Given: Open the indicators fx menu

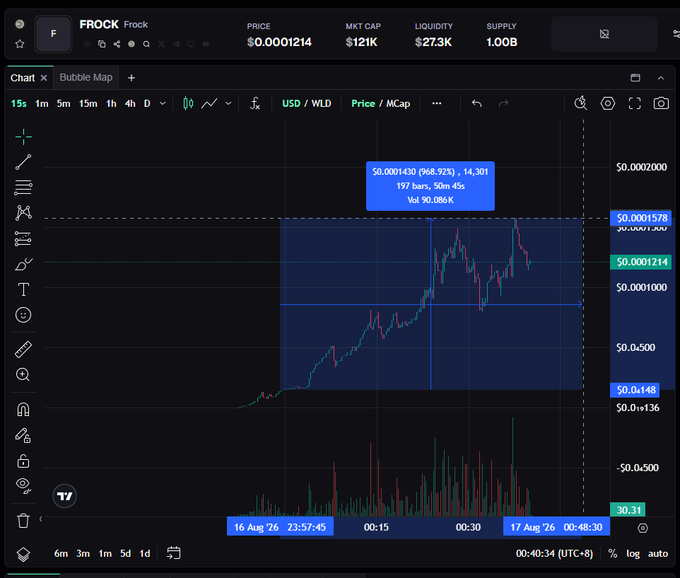Looking at the screenshot, I should coord(255,103).
